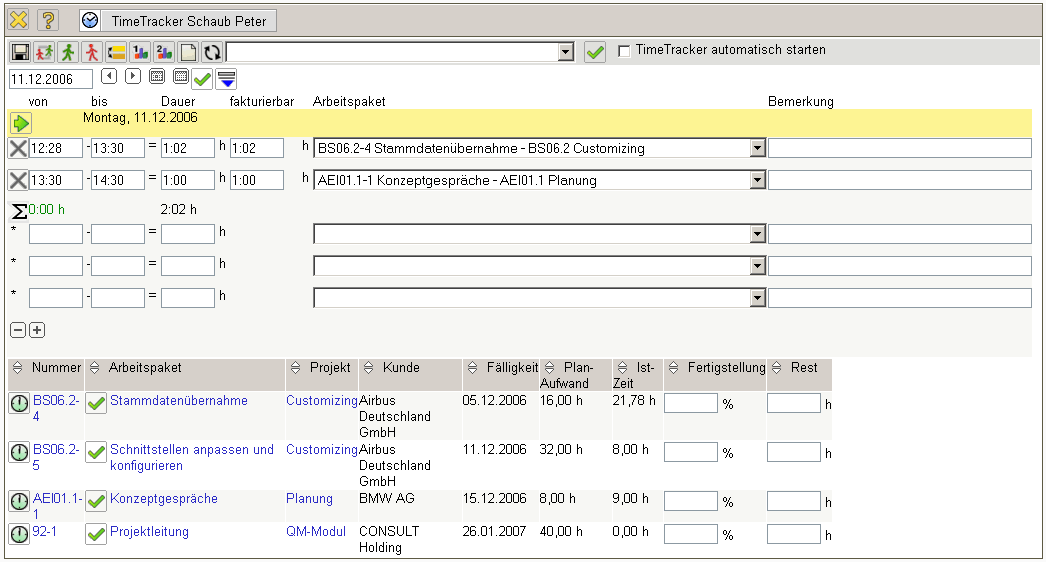Viewport: 1046px width, 562px height.
Task: Click the green walking person icon
Action: [x=68, y=52]
